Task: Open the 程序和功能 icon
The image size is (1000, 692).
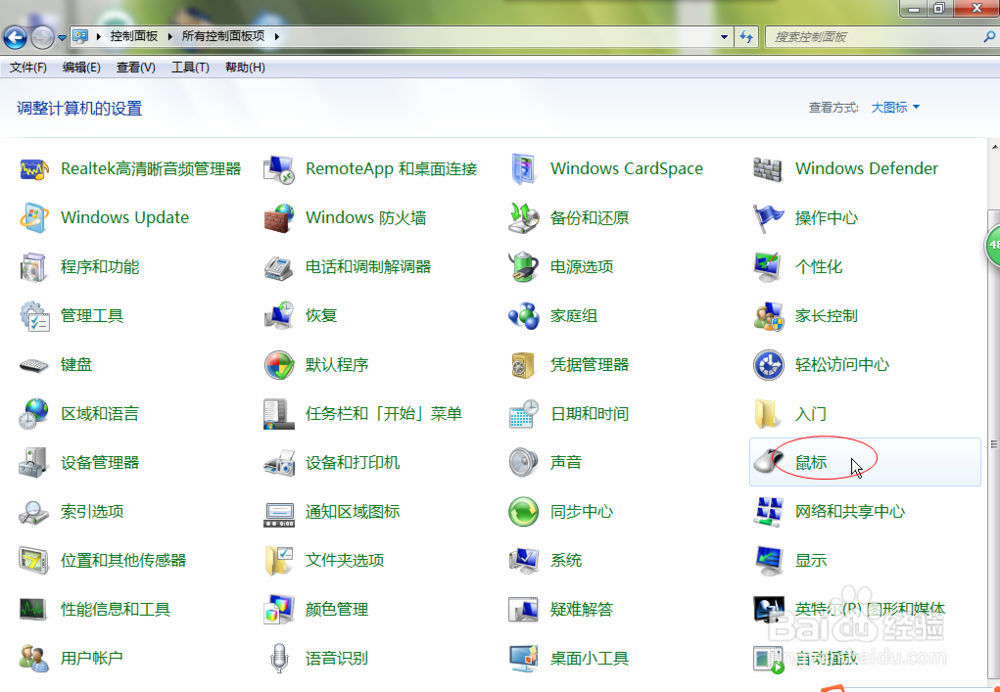Action: click(x=34, y=267)
